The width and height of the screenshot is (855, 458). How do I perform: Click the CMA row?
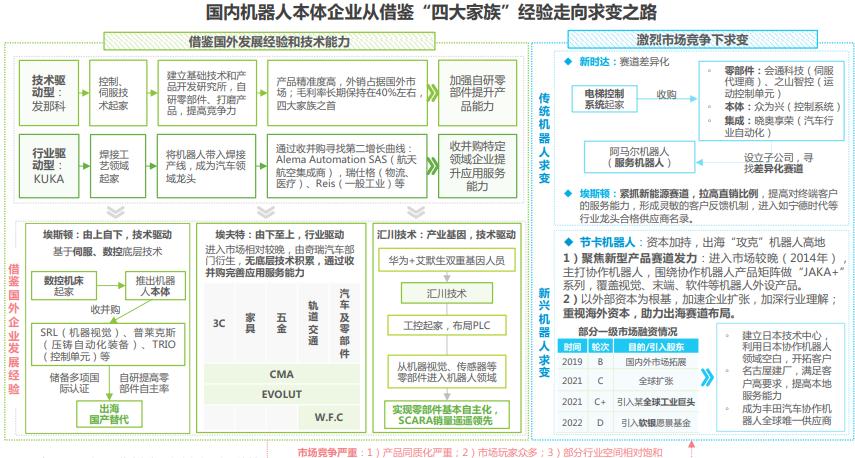click(282, 375)
